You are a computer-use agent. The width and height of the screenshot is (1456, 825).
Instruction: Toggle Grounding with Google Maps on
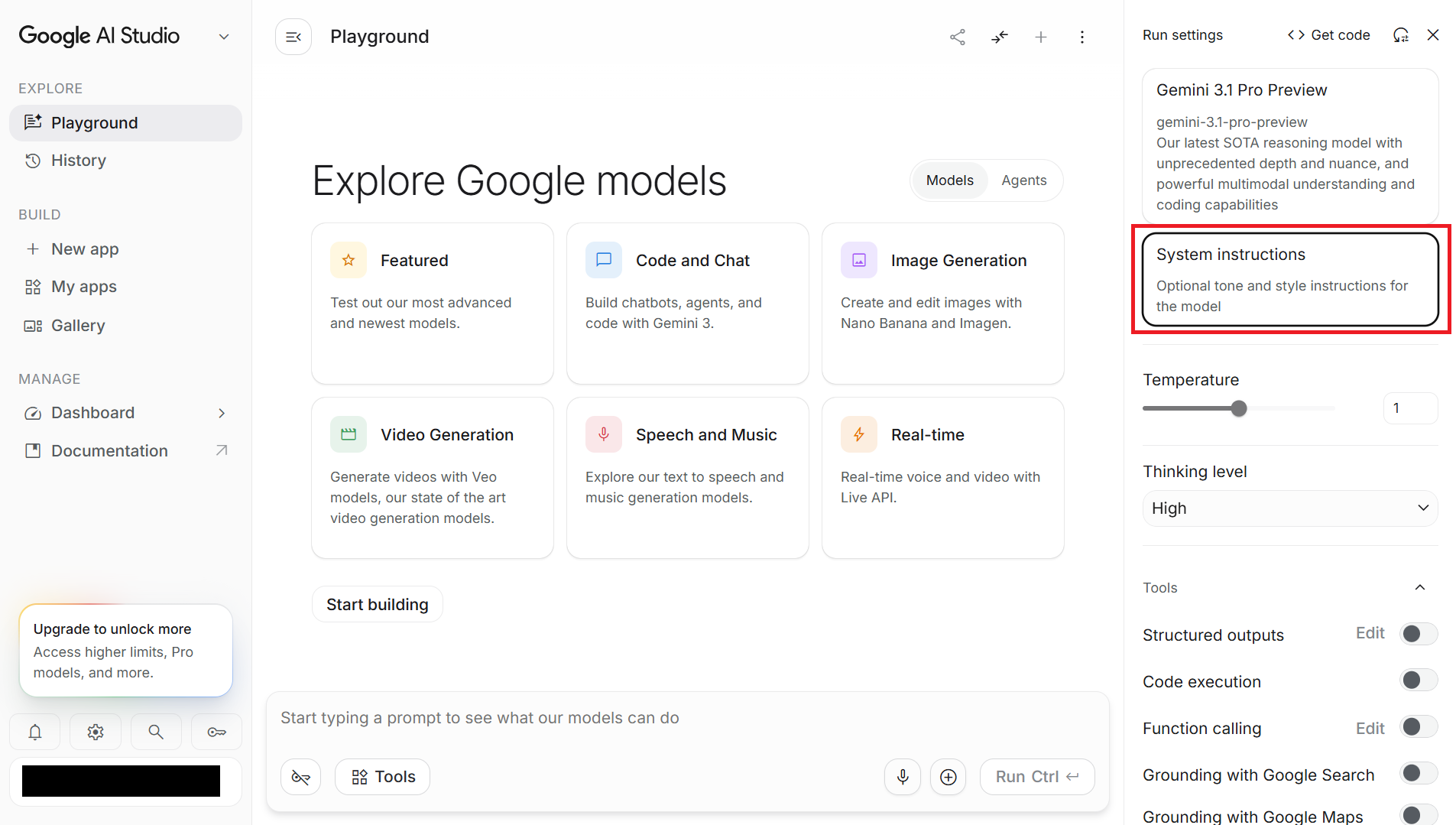coord(1419,815)
